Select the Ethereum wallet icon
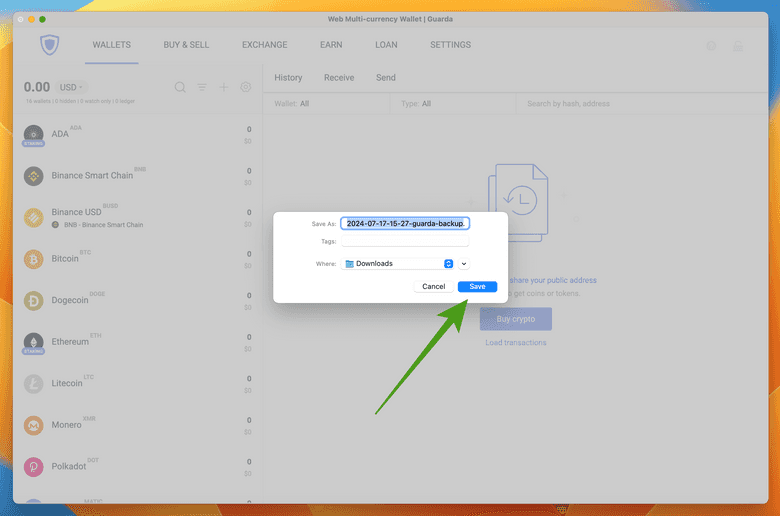Image resolution: width=780 pixels, height=516 pixels. click(34, 341)
